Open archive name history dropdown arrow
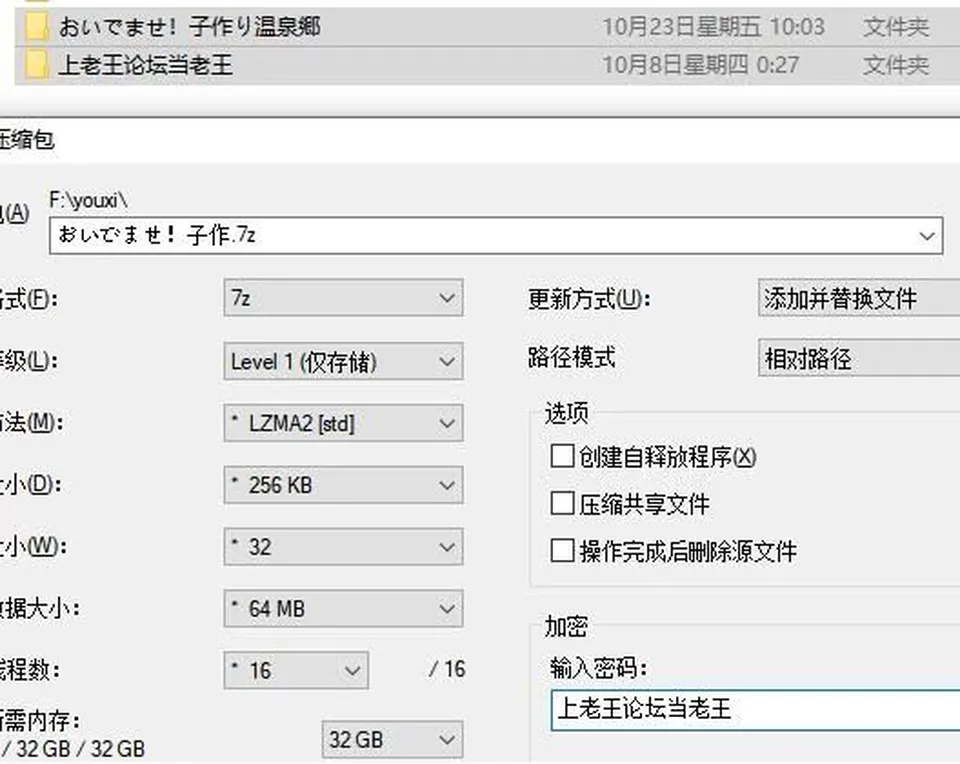Screen dimensions: 960x764 point(927,236)
